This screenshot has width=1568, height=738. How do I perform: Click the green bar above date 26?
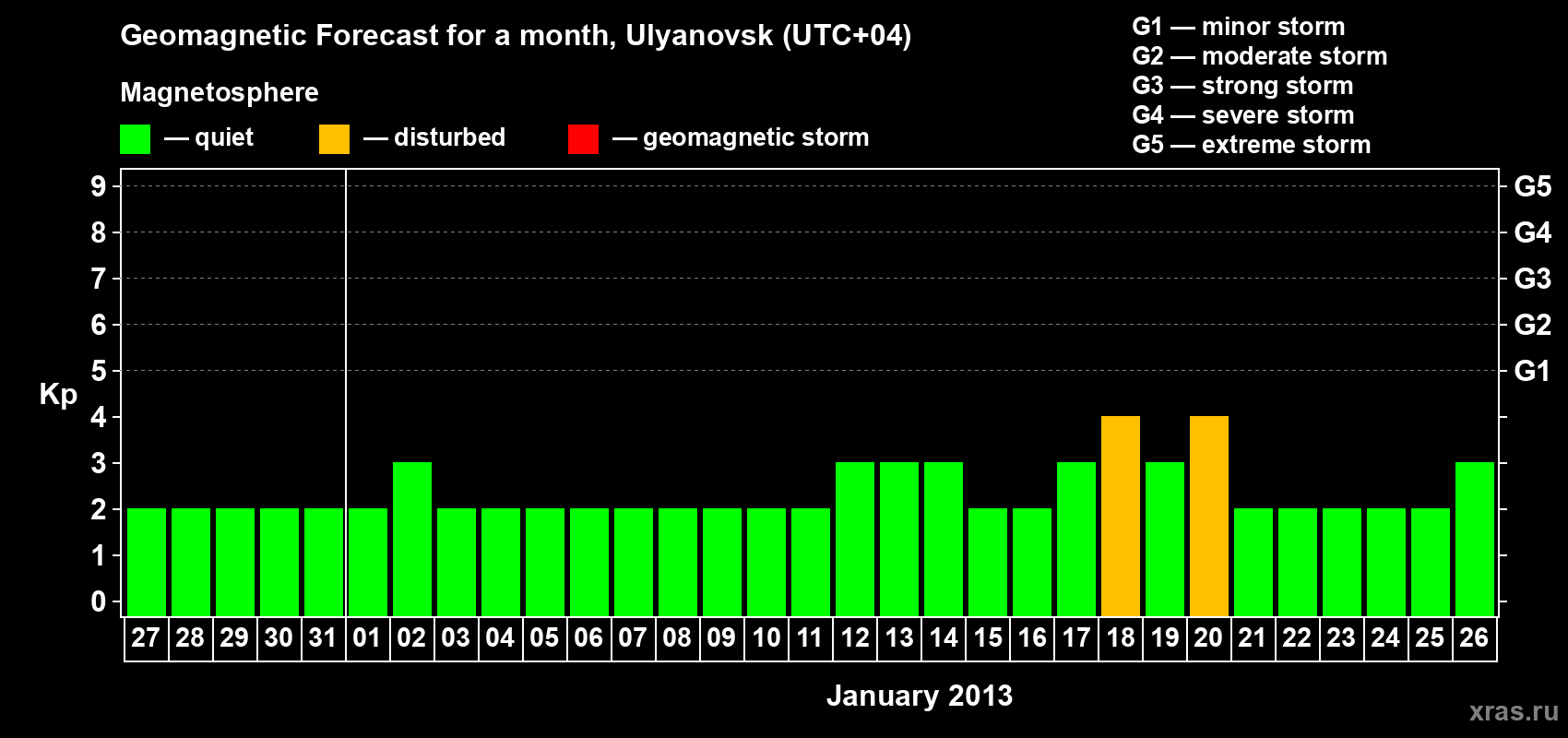pos(1474,539)
